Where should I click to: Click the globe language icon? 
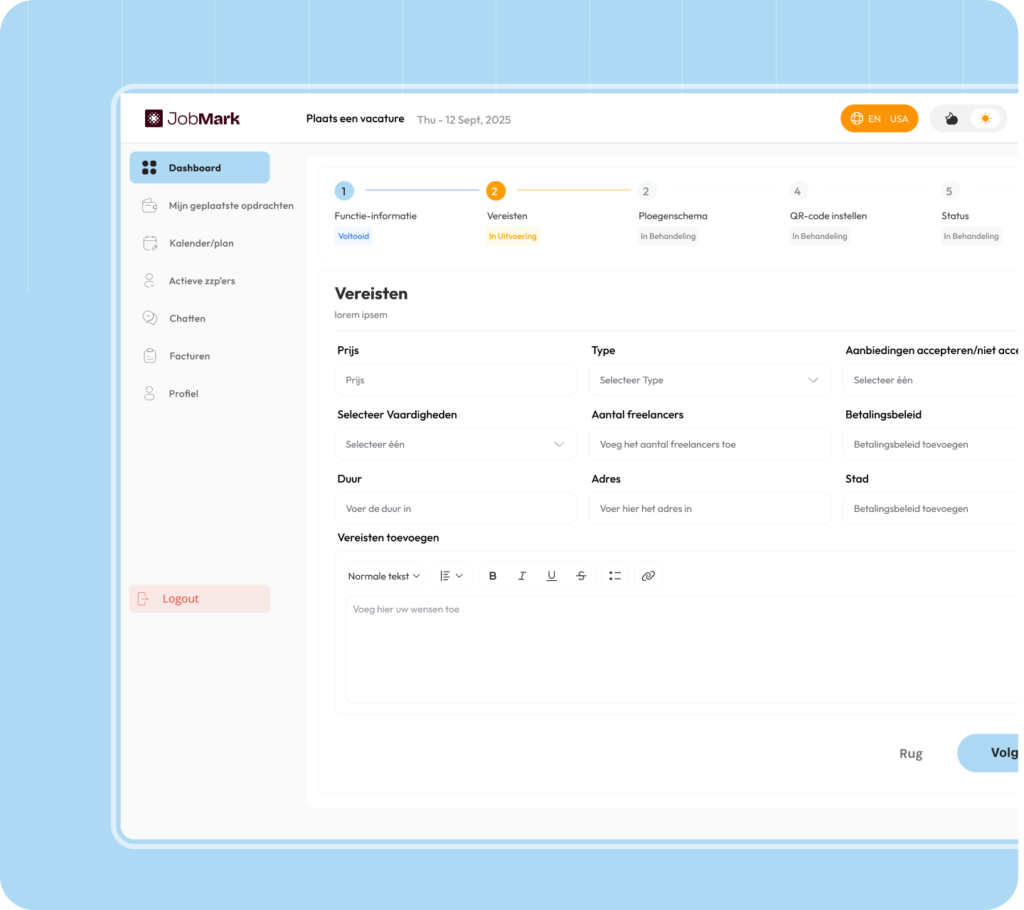pos(857,119)
